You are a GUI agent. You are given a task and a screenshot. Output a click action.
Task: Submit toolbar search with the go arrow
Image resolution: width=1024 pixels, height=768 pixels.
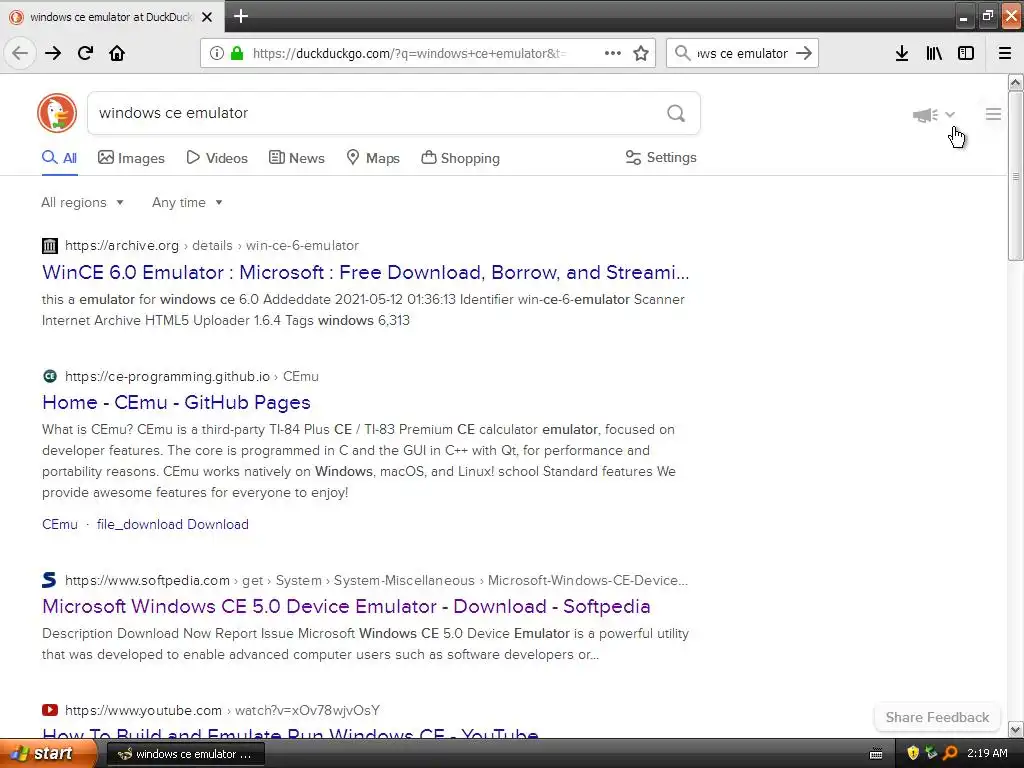(804, 53)
